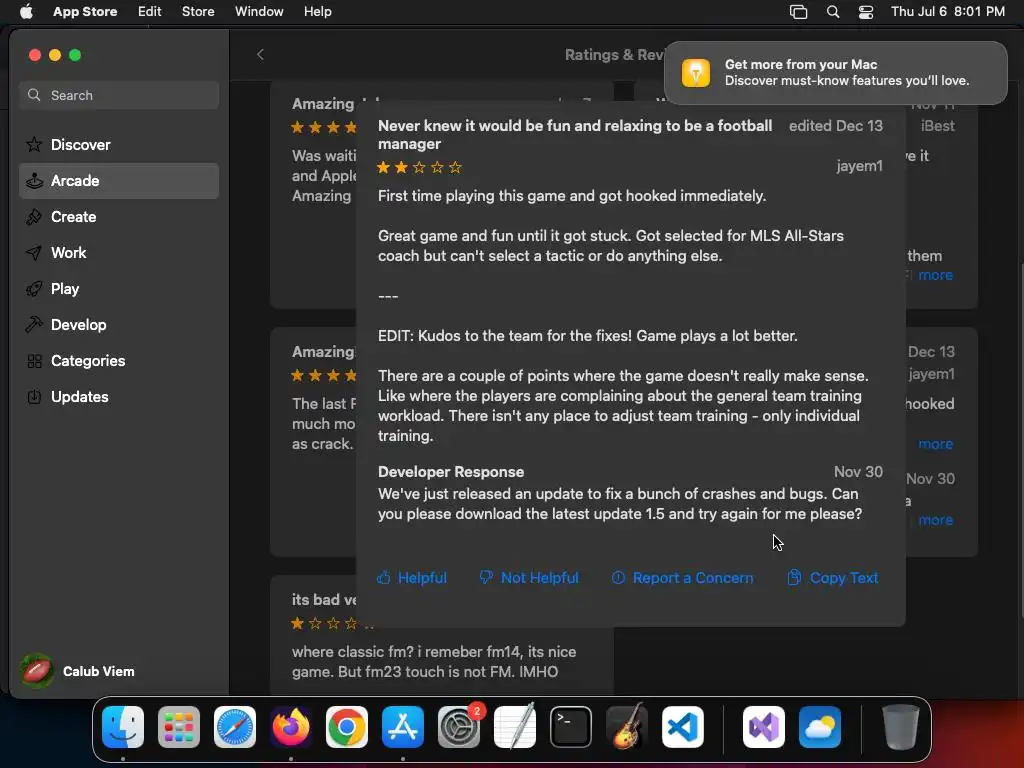Launch GarageBand from the Dock
Screen dimensions: 1024x768
point(627,727)
